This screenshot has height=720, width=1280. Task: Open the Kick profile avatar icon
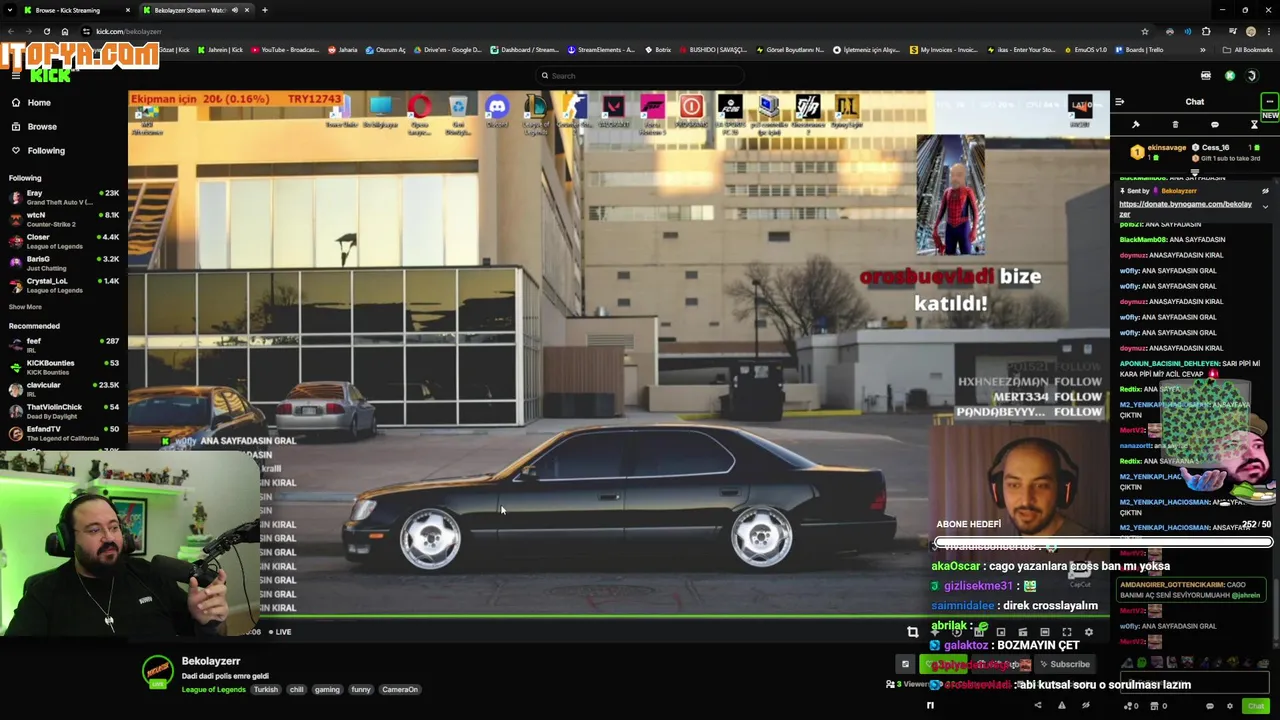1251,76
